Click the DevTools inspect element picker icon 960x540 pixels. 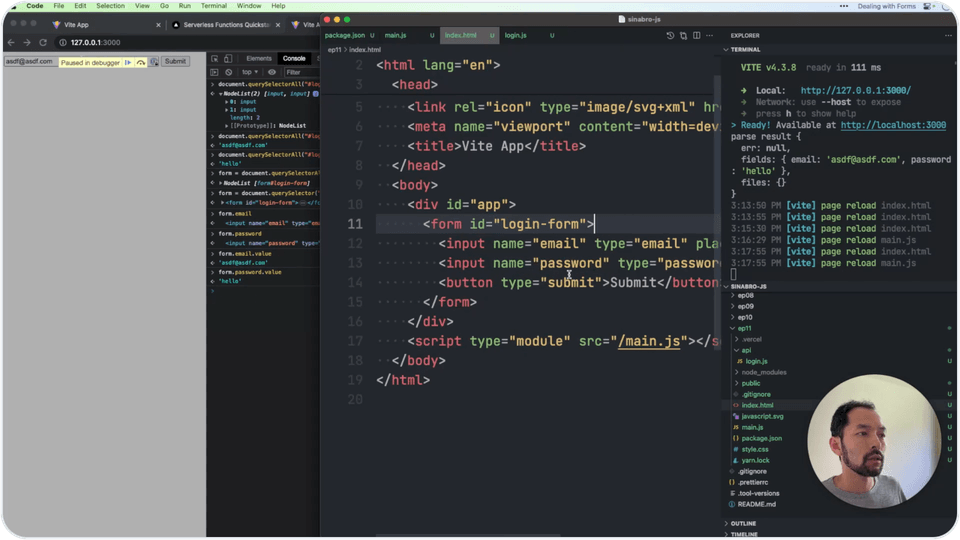(215, 59)
